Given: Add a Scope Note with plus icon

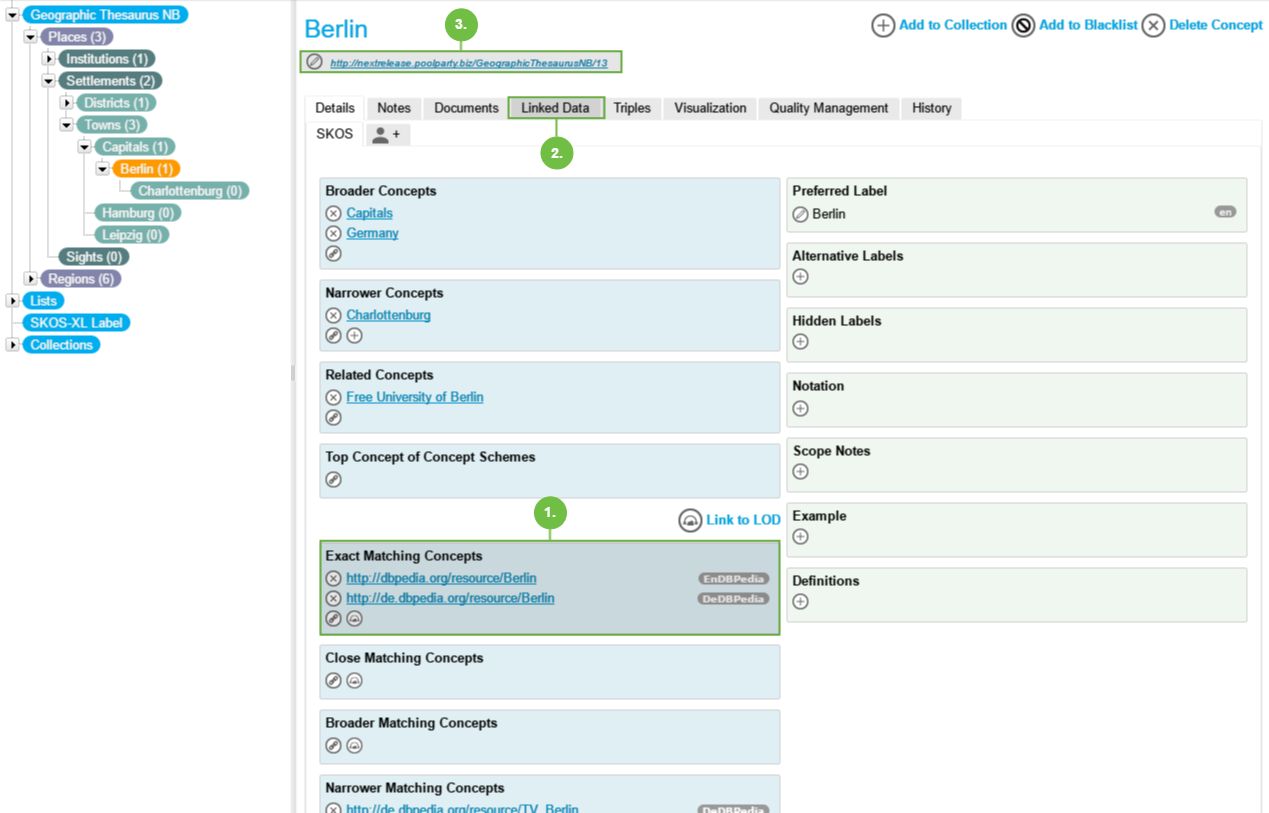Looking at the screenshot, I should click(x=800, y=472).
